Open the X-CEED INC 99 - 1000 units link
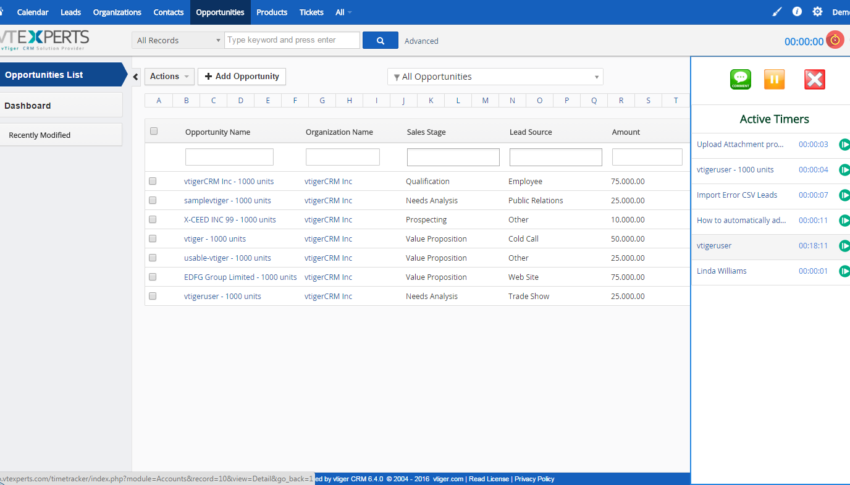850x485 pixels. [230, 219]
